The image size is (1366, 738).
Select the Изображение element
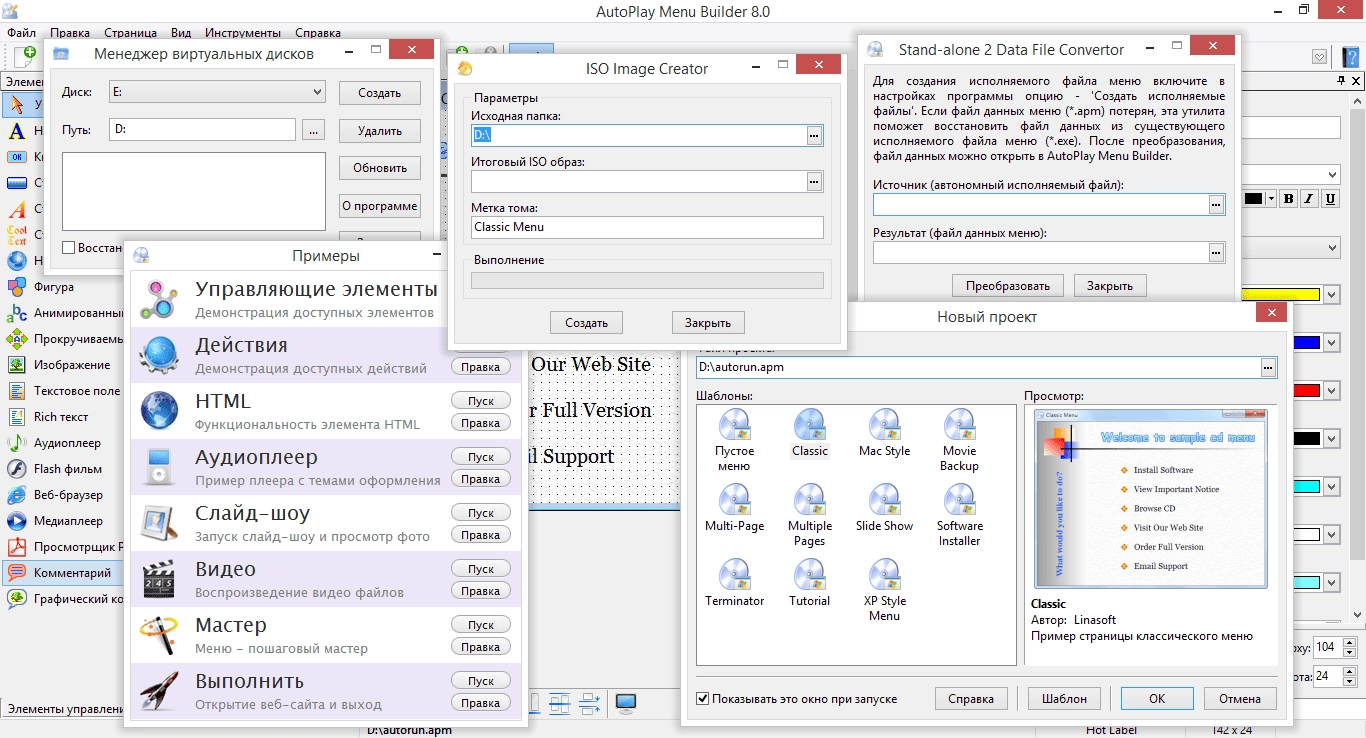coord(58,365)
